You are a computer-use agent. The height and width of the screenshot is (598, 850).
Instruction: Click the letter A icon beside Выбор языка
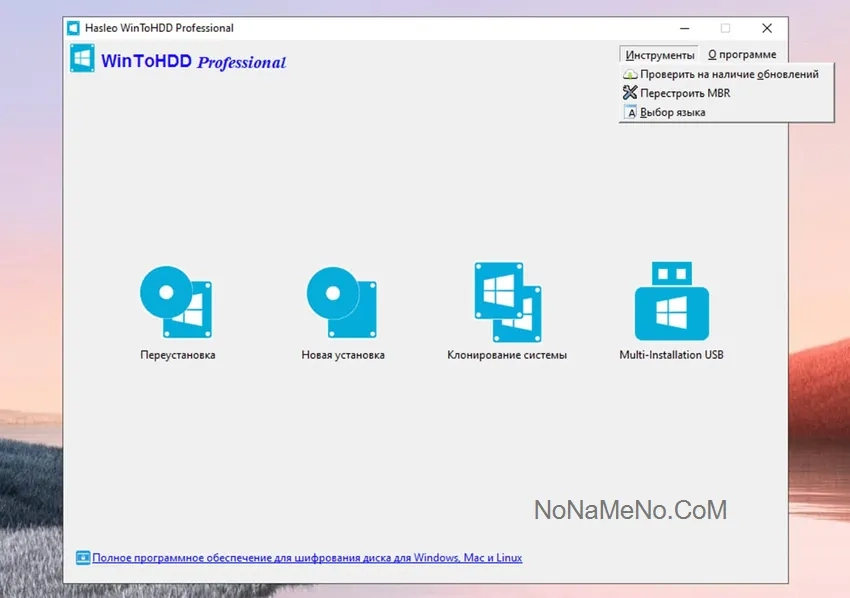(630, 112)
